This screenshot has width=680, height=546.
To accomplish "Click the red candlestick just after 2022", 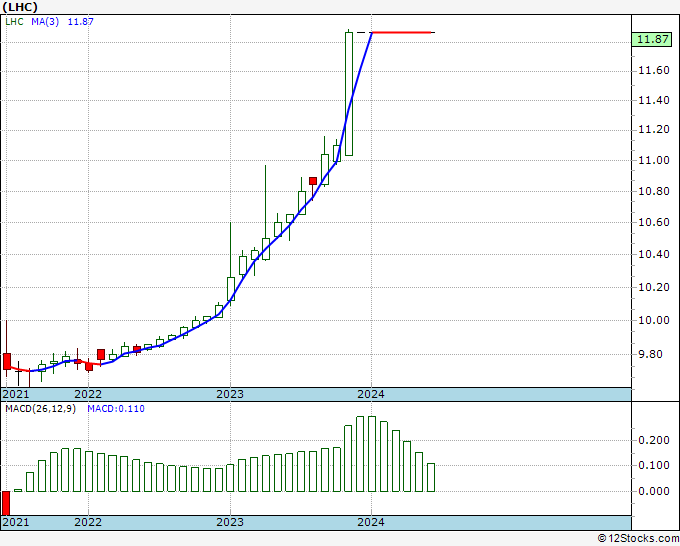I will tap(101, 355).
